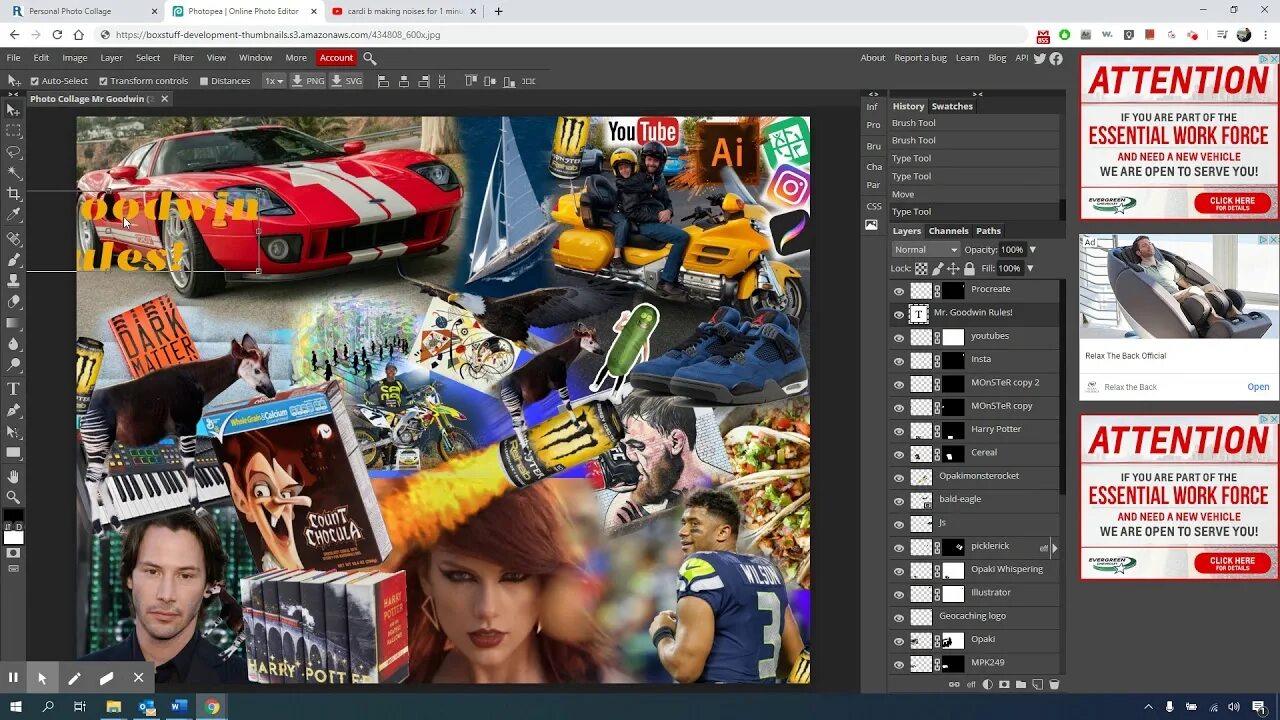Open the File menu
The image size is (1280, 720).
pos(13,58)
